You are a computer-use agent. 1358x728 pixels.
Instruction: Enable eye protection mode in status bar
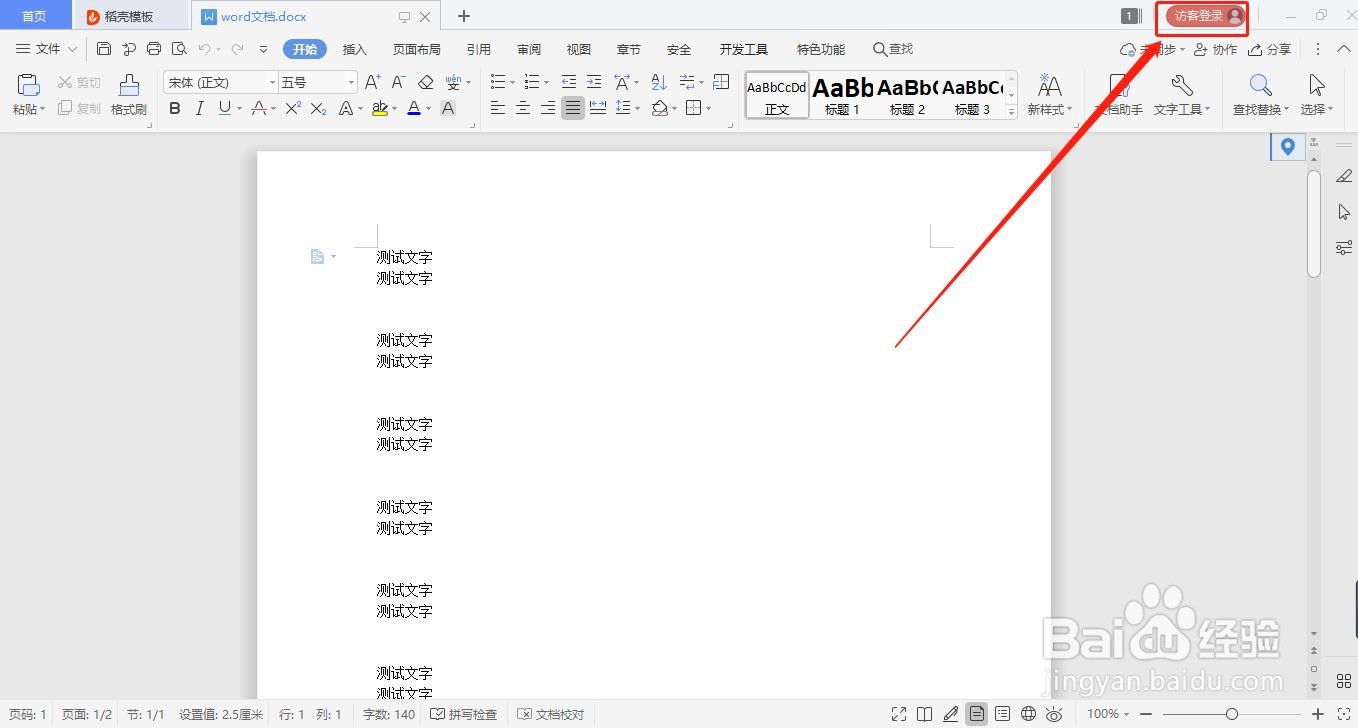tap(1055, 714)
